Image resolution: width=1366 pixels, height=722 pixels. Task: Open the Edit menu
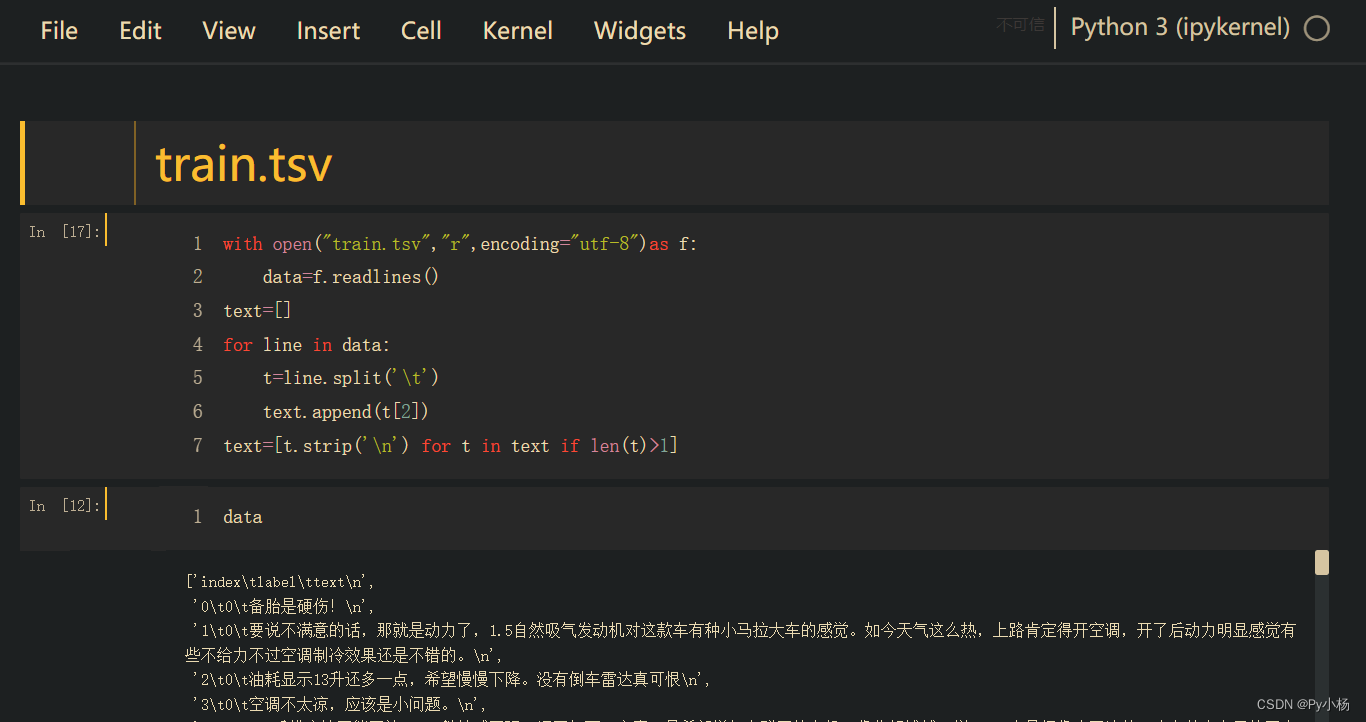[x=139, y=31]
